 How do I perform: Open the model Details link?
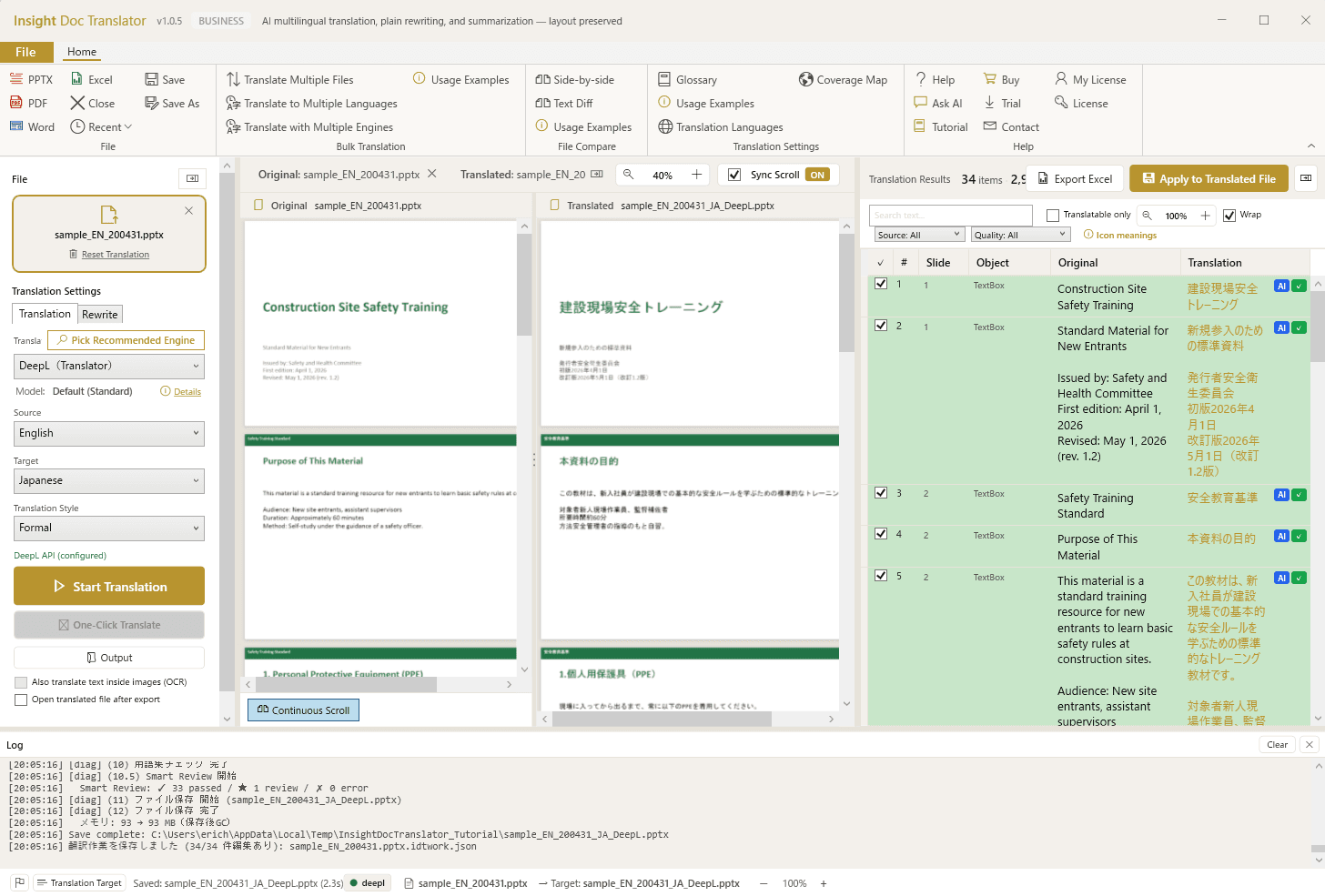[187, 392]
